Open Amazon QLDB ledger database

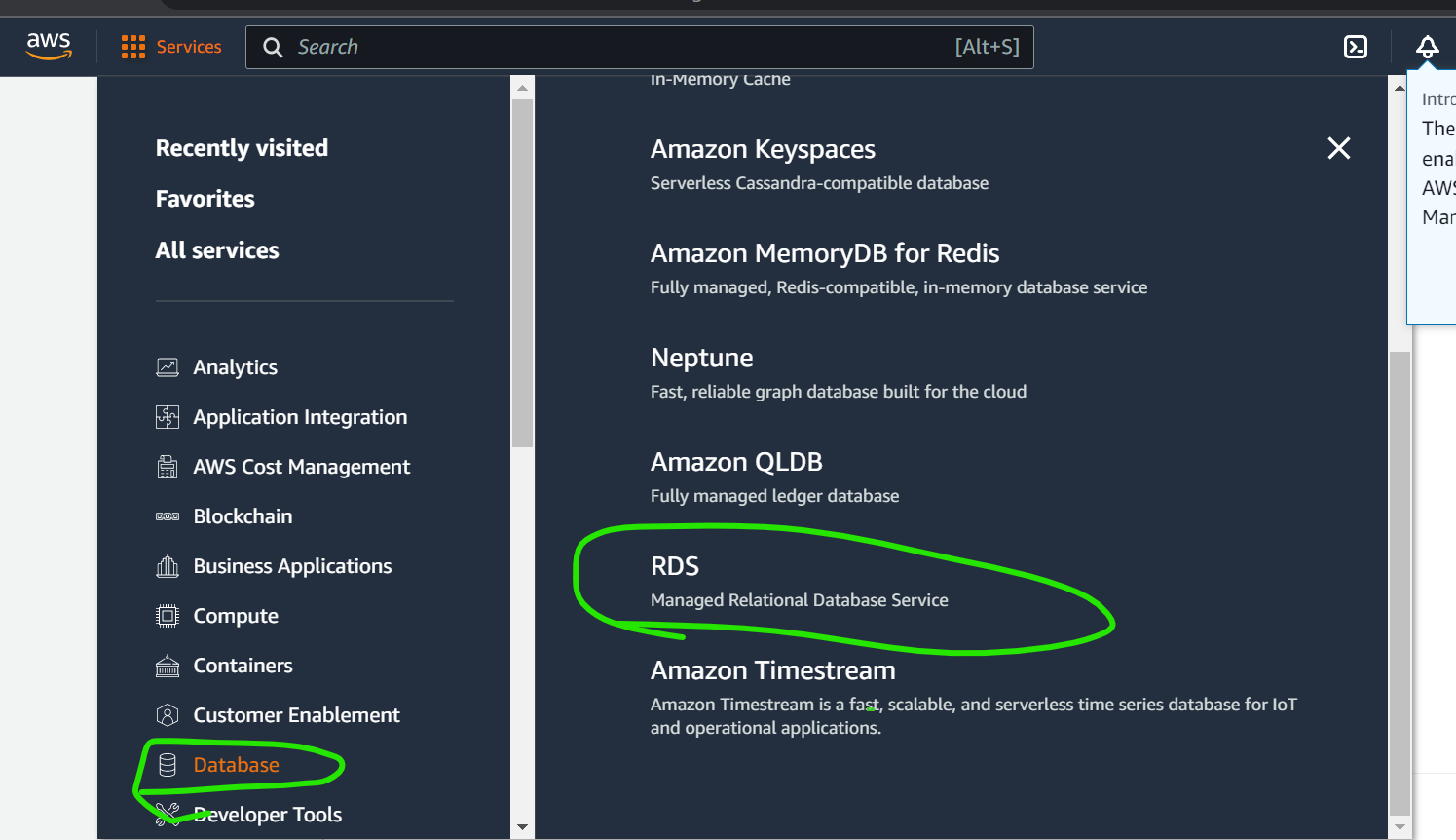[736, 461]
